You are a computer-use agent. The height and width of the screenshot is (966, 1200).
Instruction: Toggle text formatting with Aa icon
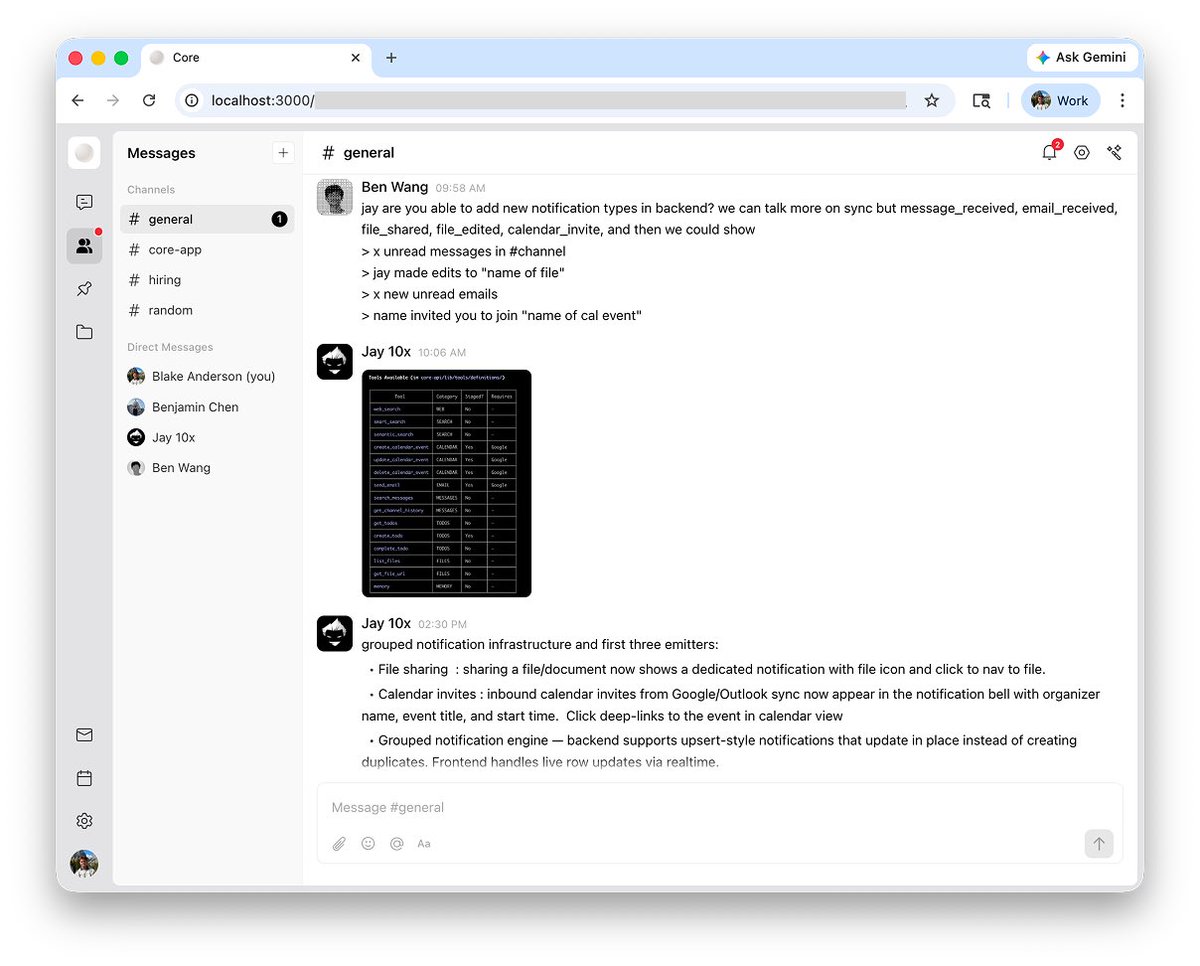pos(424,844)
